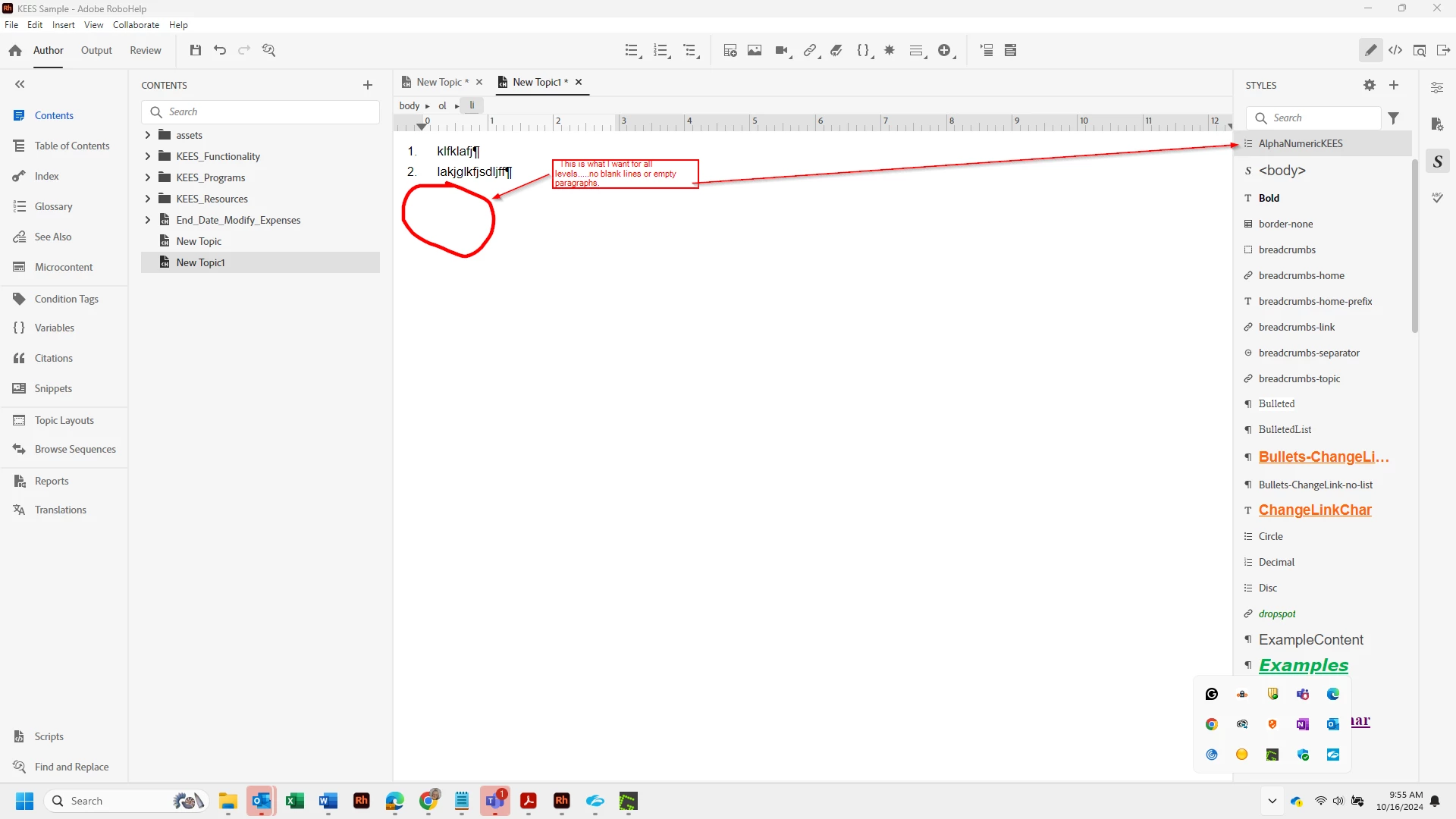Expand the KEES_Functionality folder
Screen dimensions: 1456x819
[148, 156]
